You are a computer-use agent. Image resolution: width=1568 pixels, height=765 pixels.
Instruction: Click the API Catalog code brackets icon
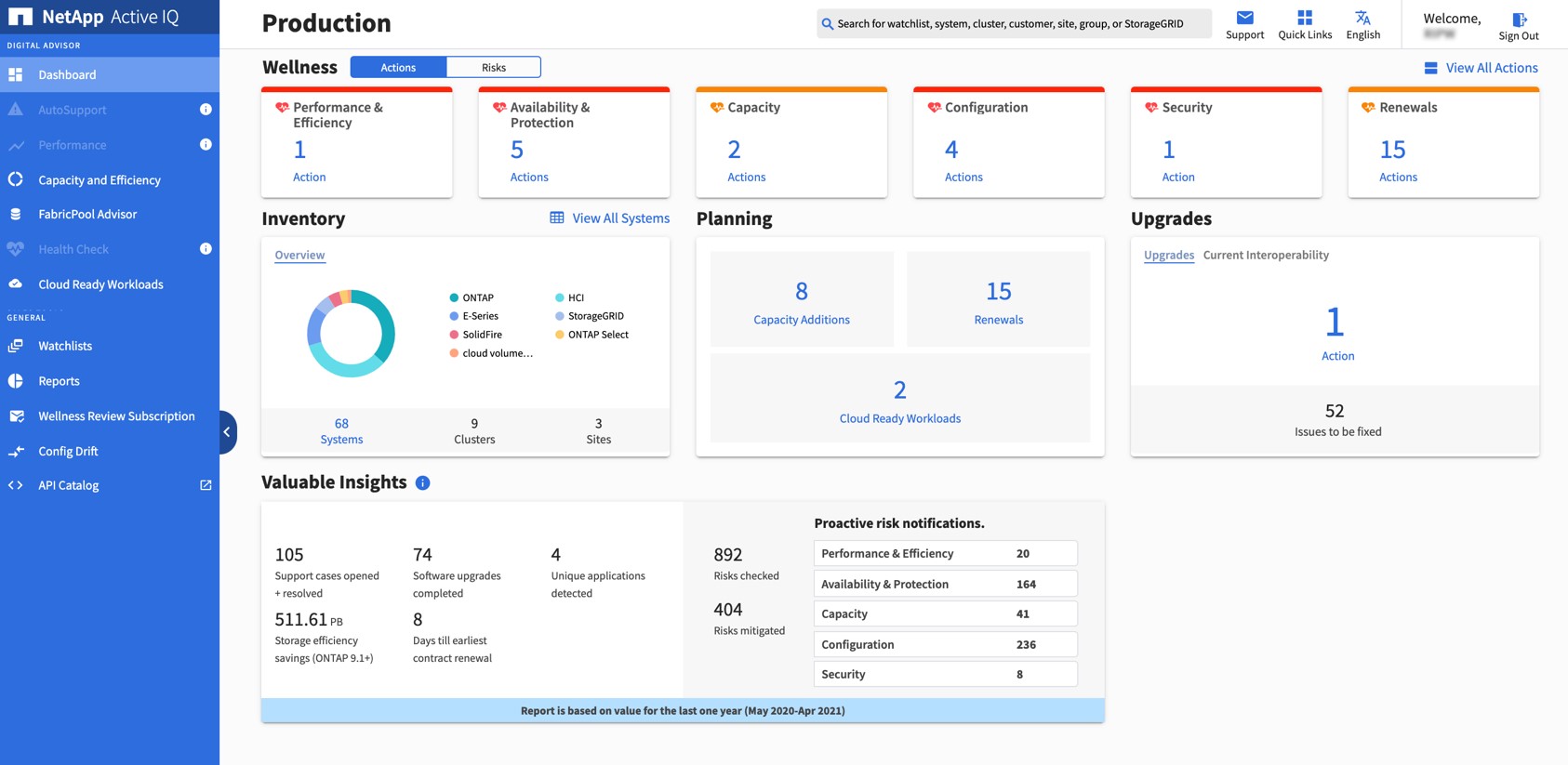point(16,485)
